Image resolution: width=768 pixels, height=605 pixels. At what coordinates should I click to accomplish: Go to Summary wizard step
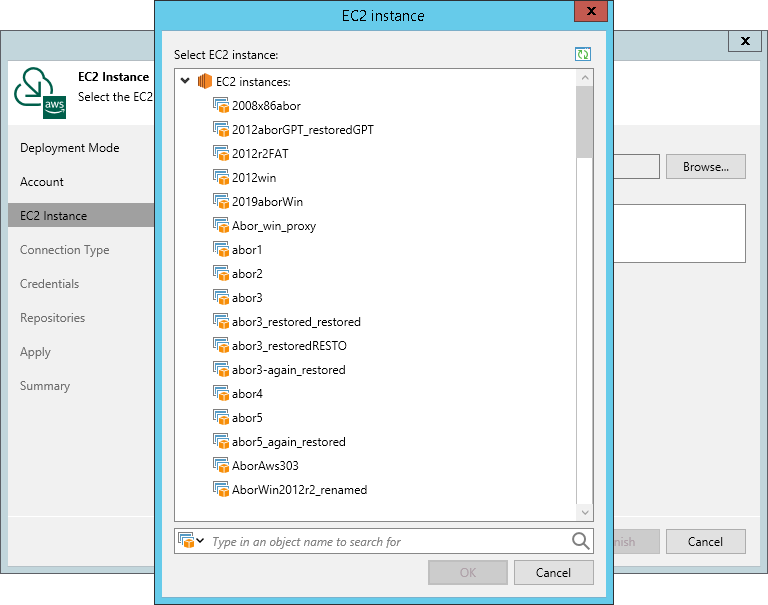tap(45, 386)
